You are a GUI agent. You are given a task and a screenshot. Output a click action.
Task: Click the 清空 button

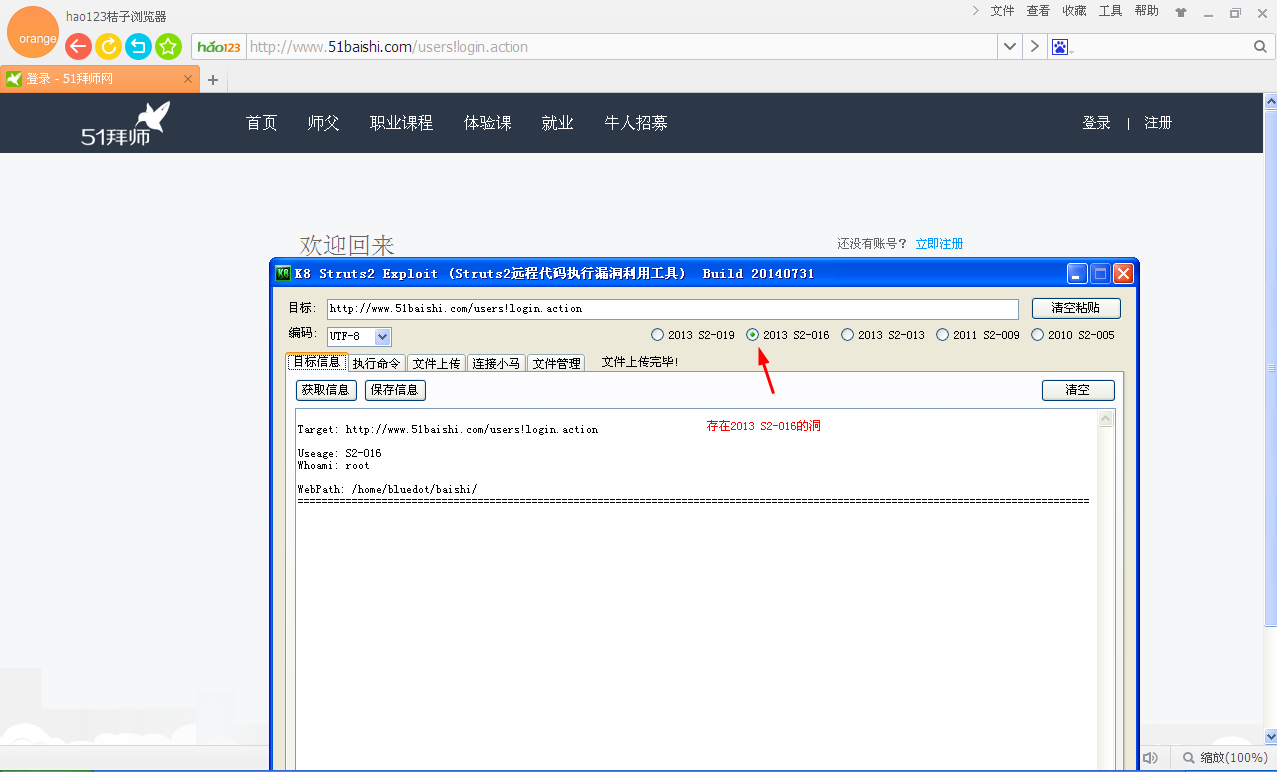(1078, 390)
